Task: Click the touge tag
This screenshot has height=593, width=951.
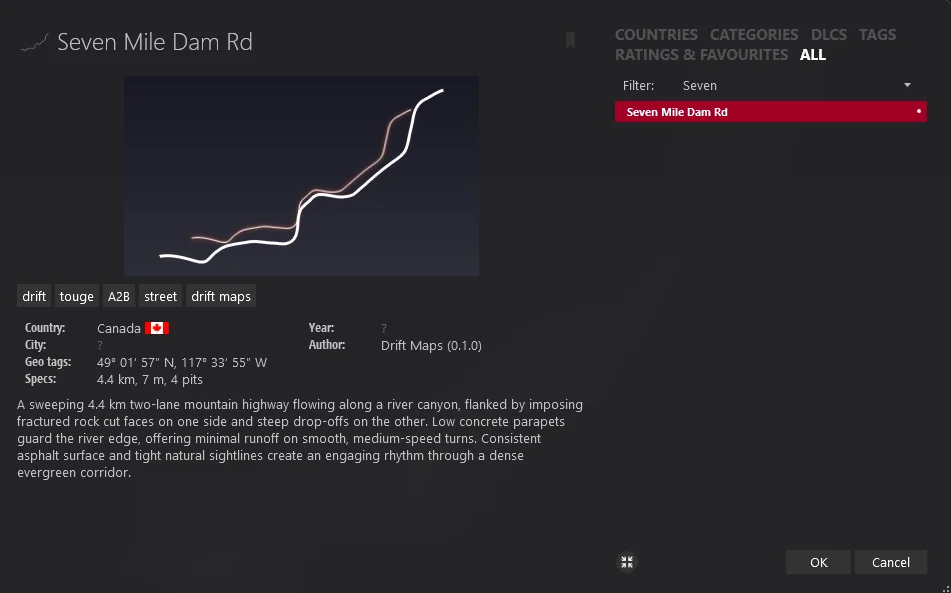Action: click(x=76, y=296)
